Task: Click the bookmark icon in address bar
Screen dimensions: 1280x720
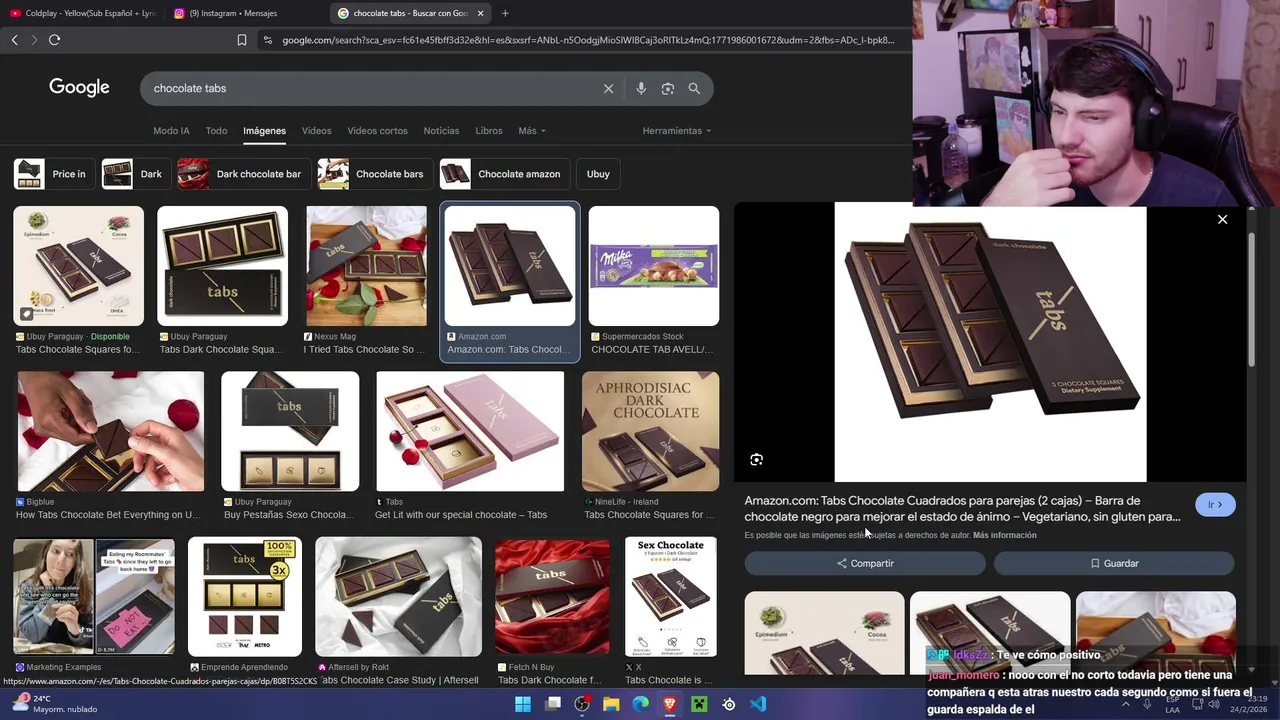Action: (x=242, y=40)
